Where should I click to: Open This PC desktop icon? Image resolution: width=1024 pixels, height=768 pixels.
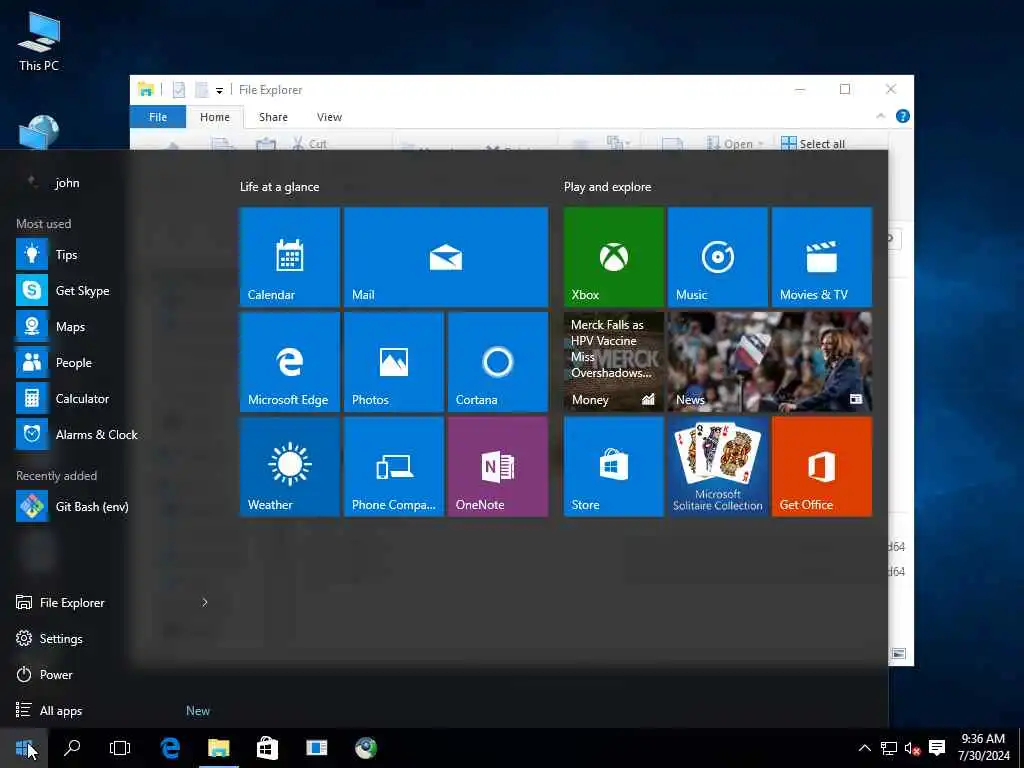pos(39,40)
